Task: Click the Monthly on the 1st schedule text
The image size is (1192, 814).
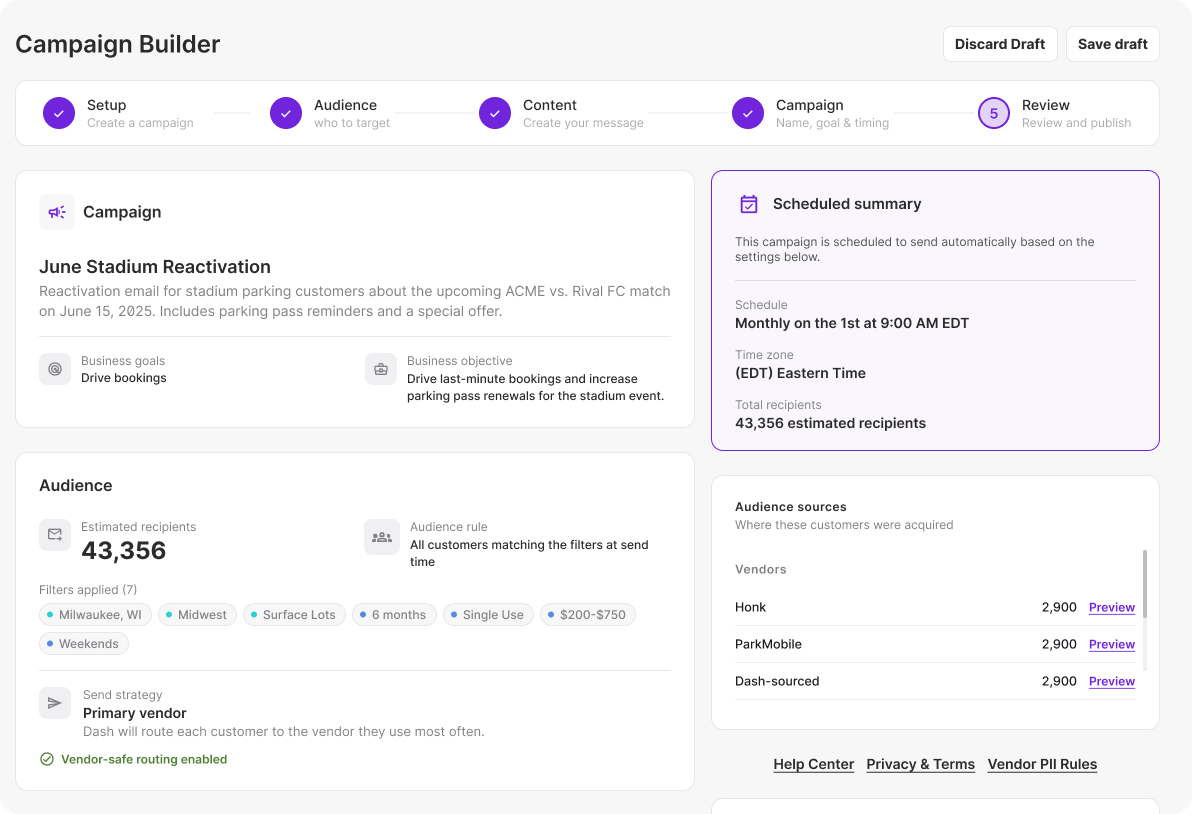Action: (x=852, y=323)
